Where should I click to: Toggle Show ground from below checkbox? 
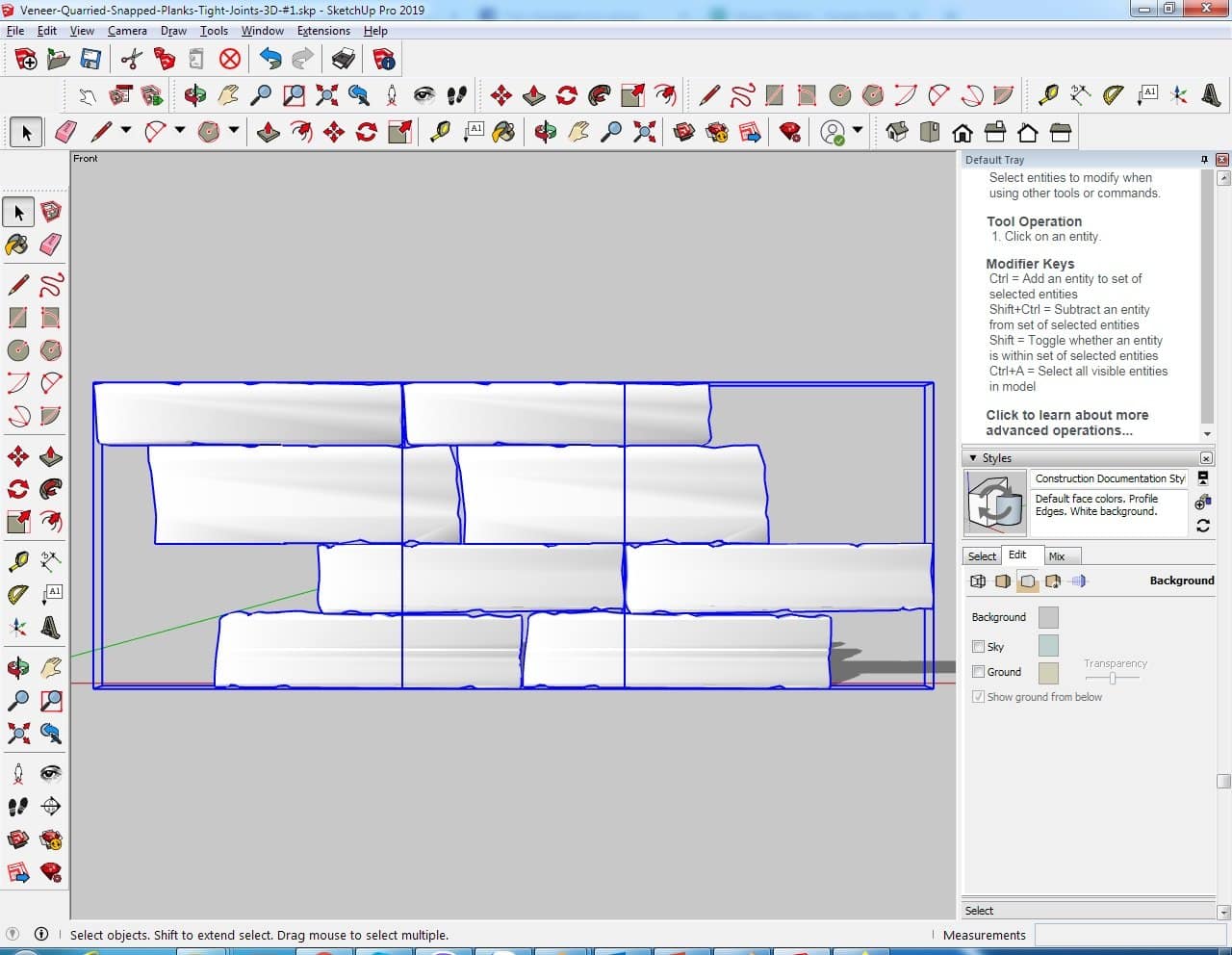pos(979,697)
